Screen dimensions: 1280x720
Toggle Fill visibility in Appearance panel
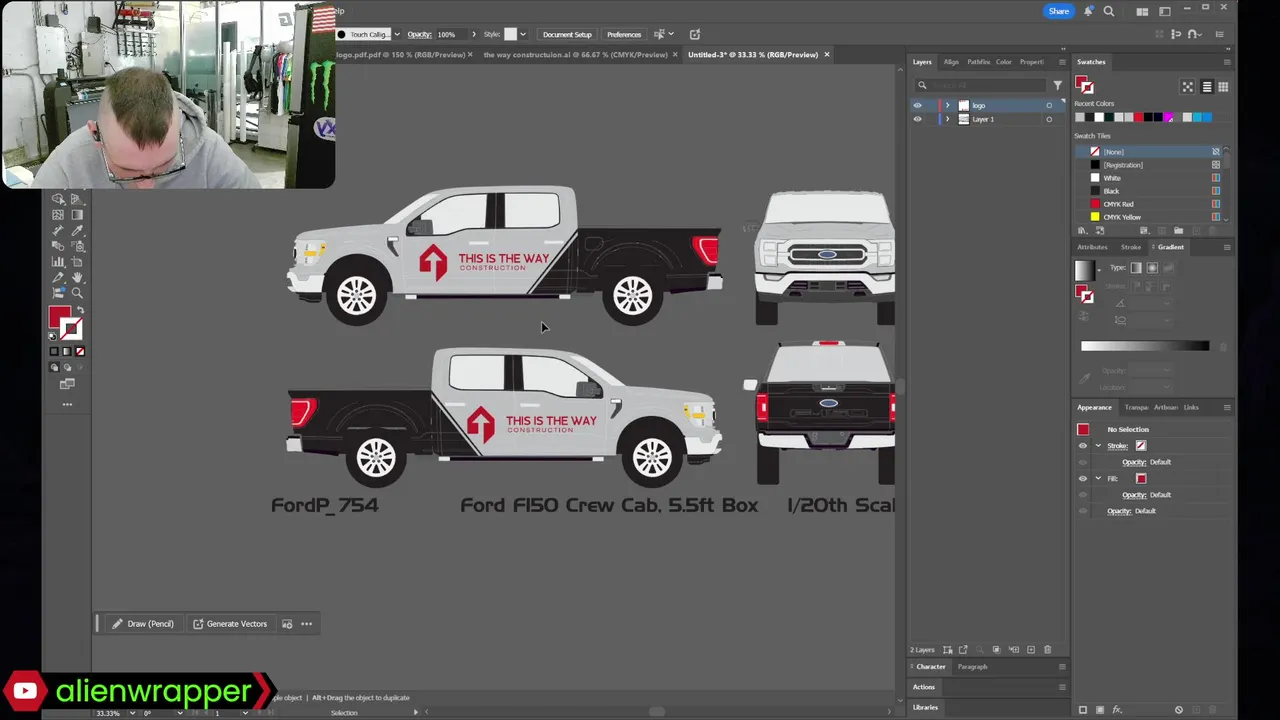(x=1082, y=479)
